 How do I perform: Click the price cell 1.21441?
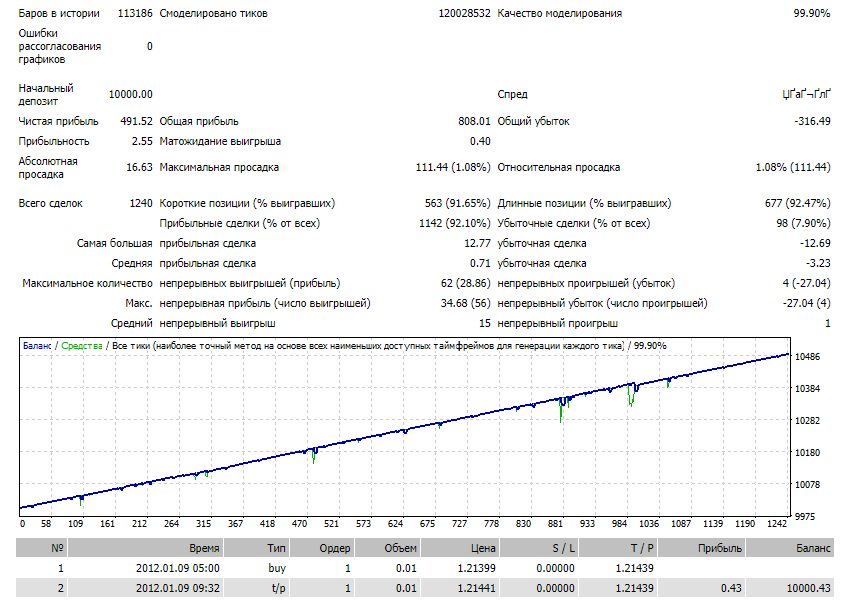(476, 588)
